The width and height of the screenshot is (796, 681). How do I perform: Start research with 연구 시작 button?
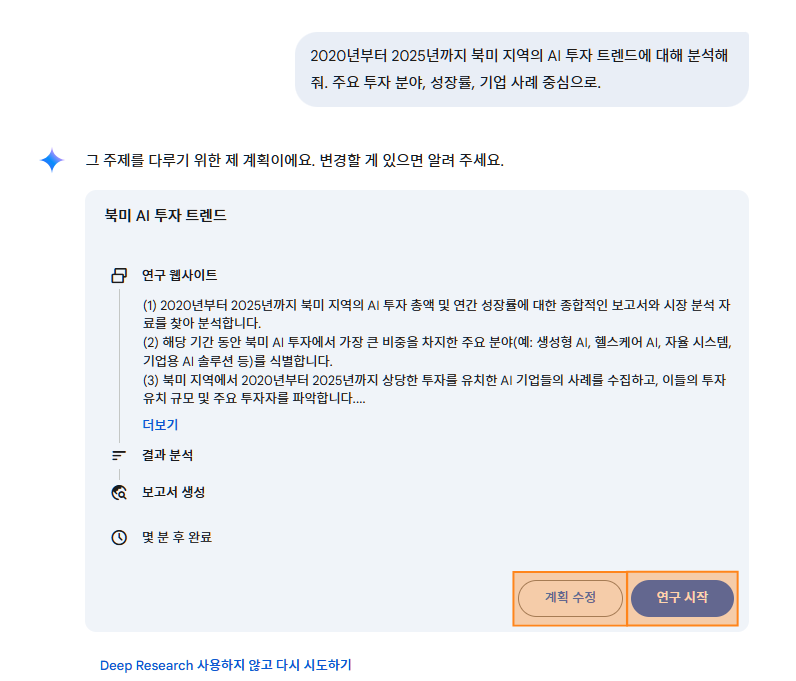point(682,598)
